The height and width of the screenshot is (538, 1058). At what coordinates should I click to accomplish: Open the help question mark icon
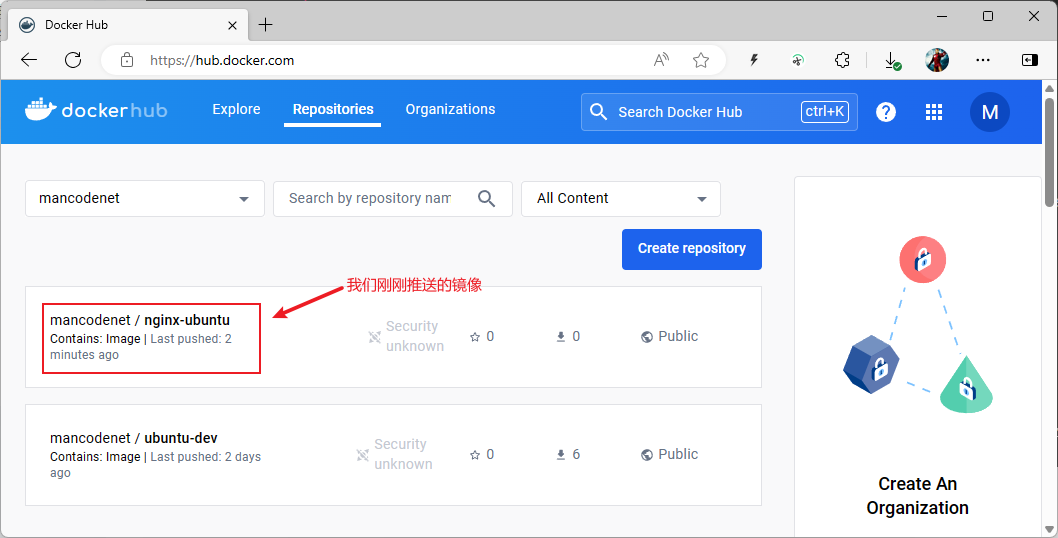pos(885,112)
